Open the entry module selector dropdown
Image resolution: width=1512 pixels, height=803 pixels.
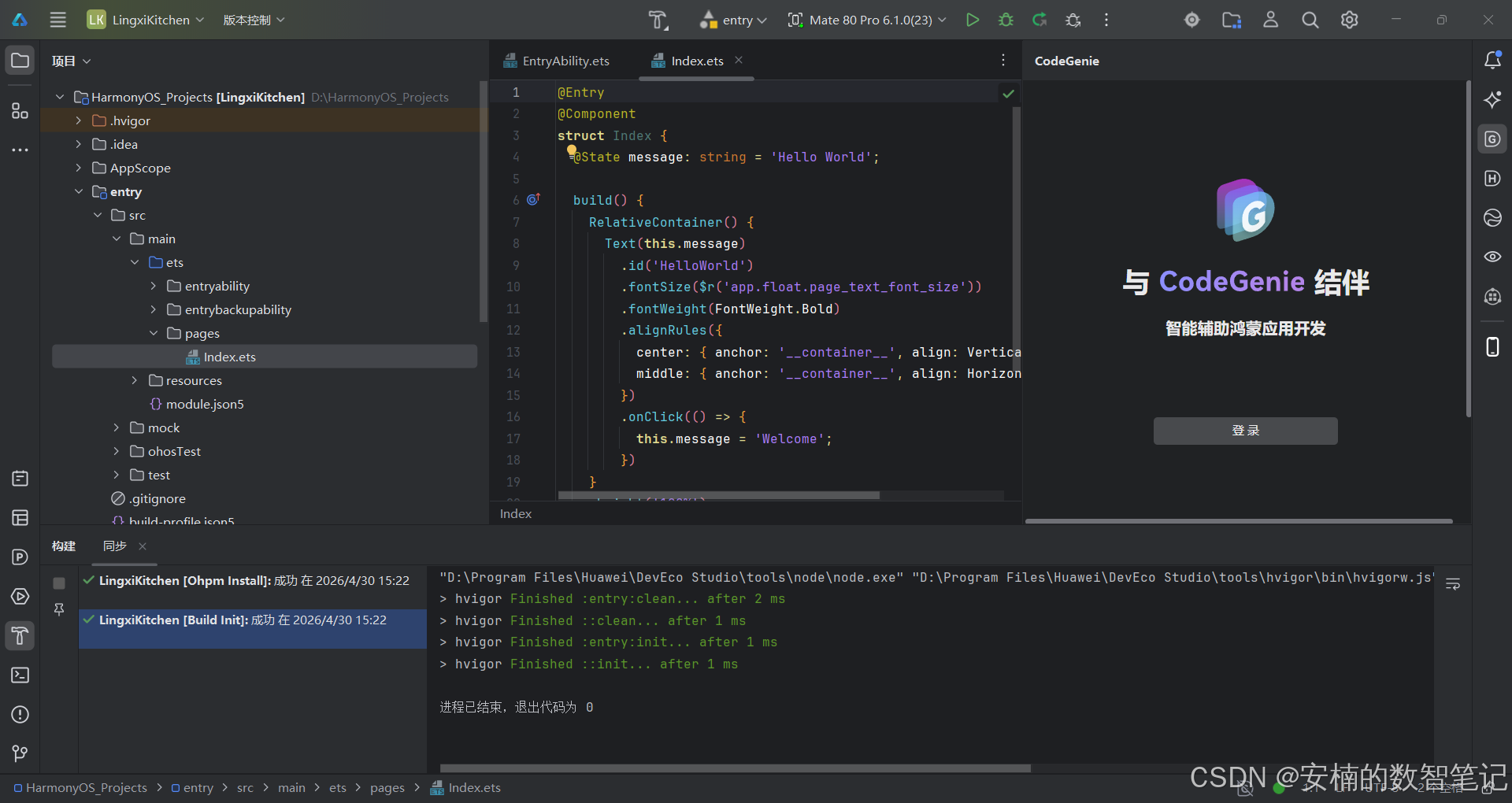pos(734,20)
